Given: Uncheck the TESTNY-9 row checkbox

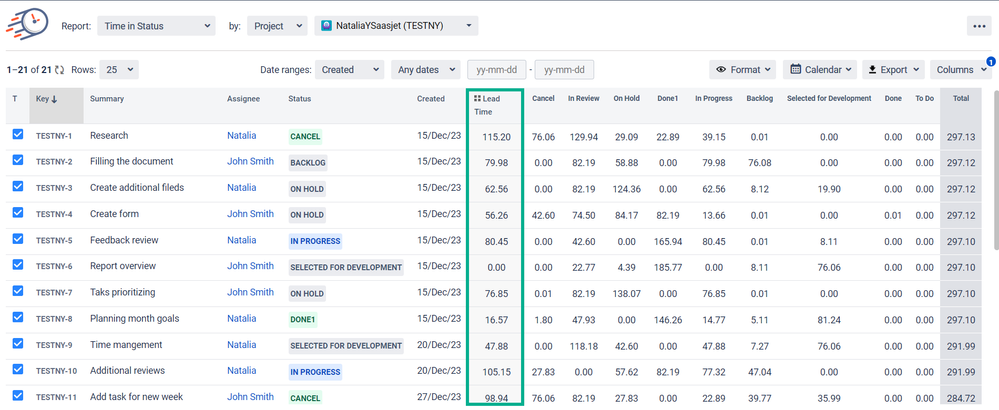Looking at the screenshot, I should pyautogui.click(x=18, y=344).
